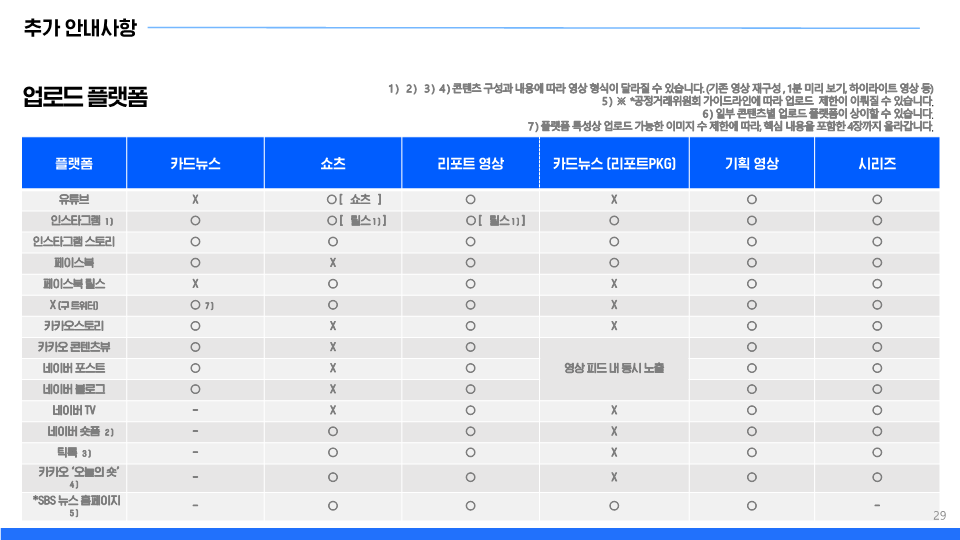Click the page number 29
The image size is (960, 540).
[x=940, y=516]
